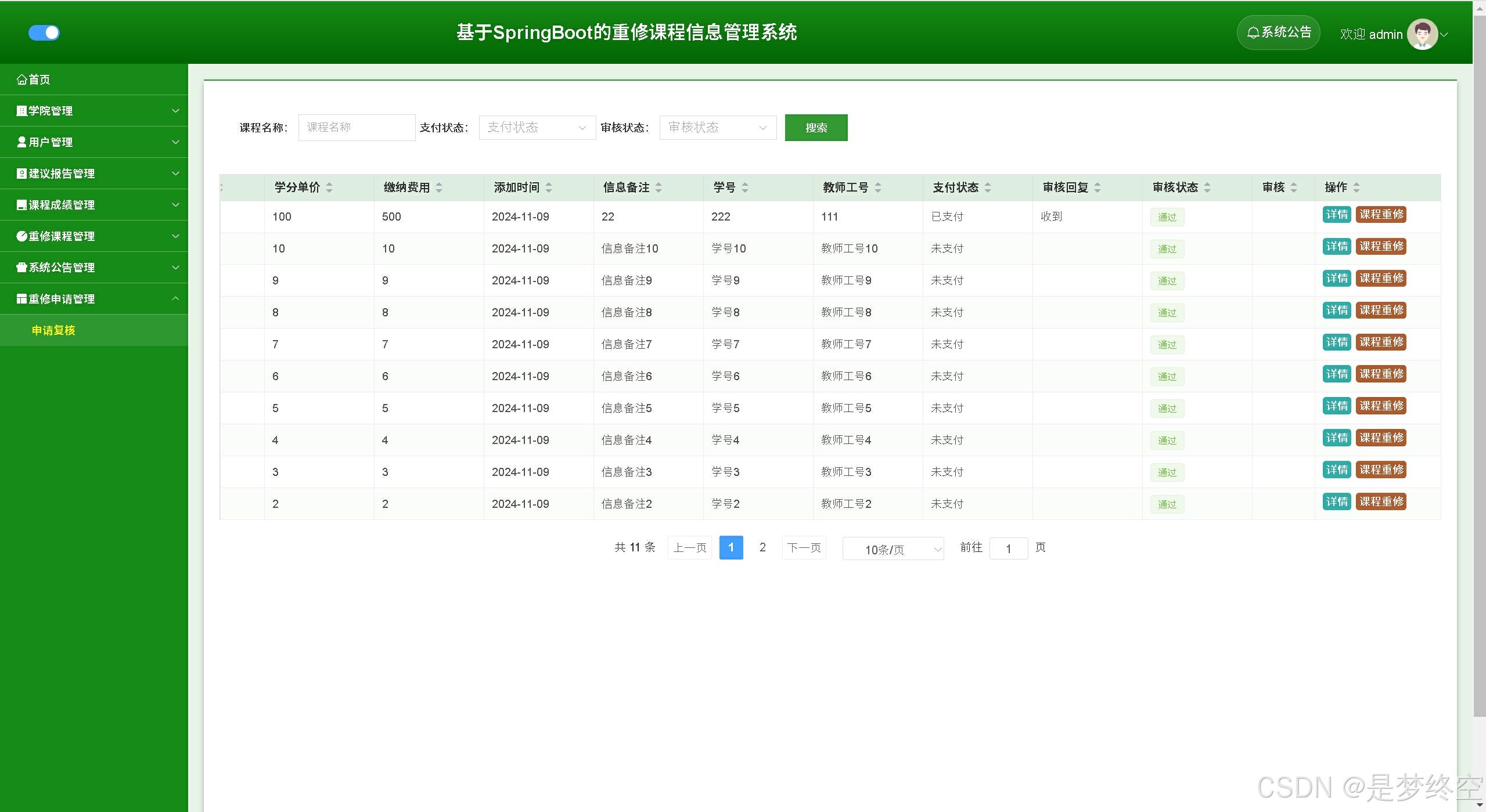
Task: Click 课程重修 for the first row
Action: tap(1381, 215)
